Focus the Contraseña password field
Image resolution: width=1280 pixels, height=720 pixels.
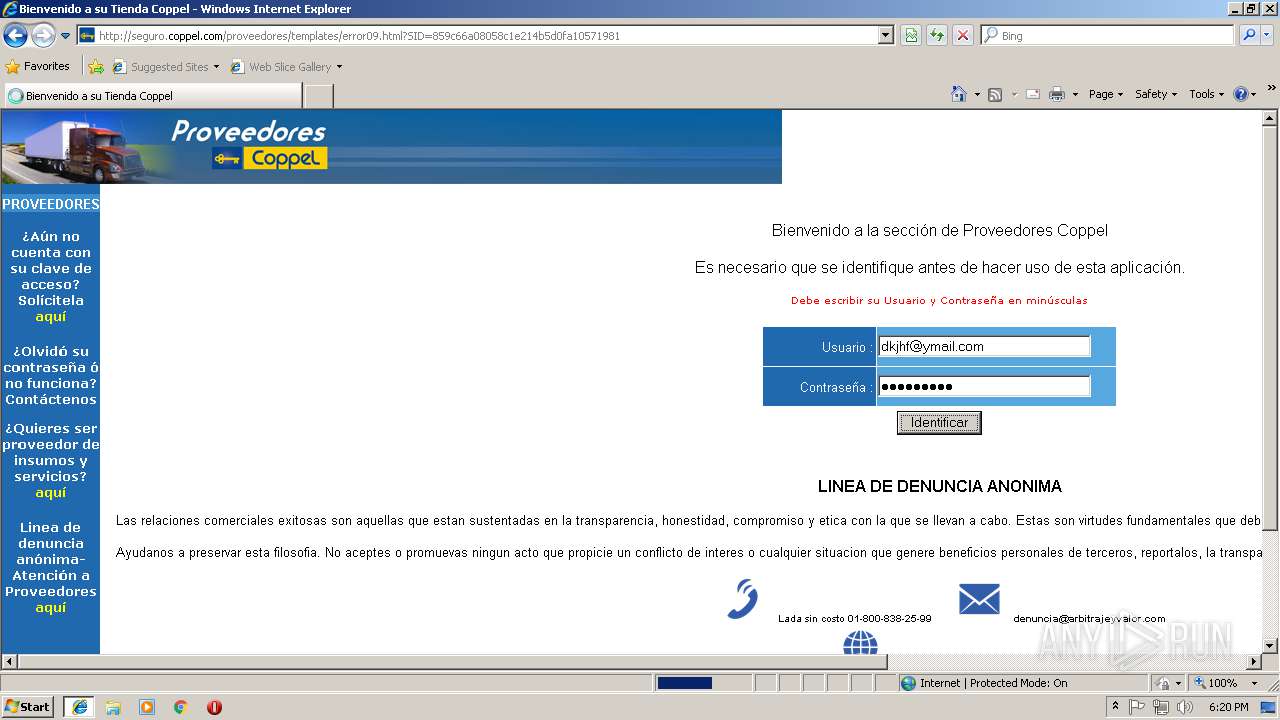[x=984, y=387]
